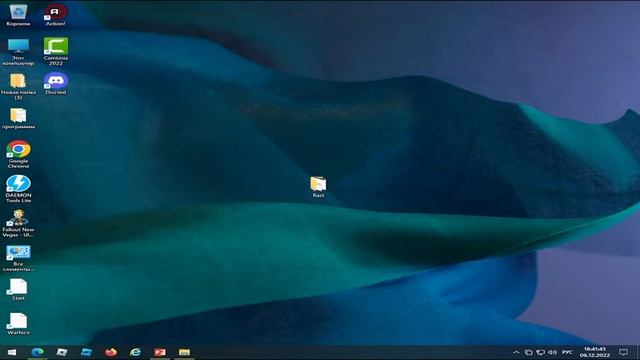The width and height of the screenshot is (640, 360).
Task: Select the Discord desktop shortcut
Action: click(56, 84)
